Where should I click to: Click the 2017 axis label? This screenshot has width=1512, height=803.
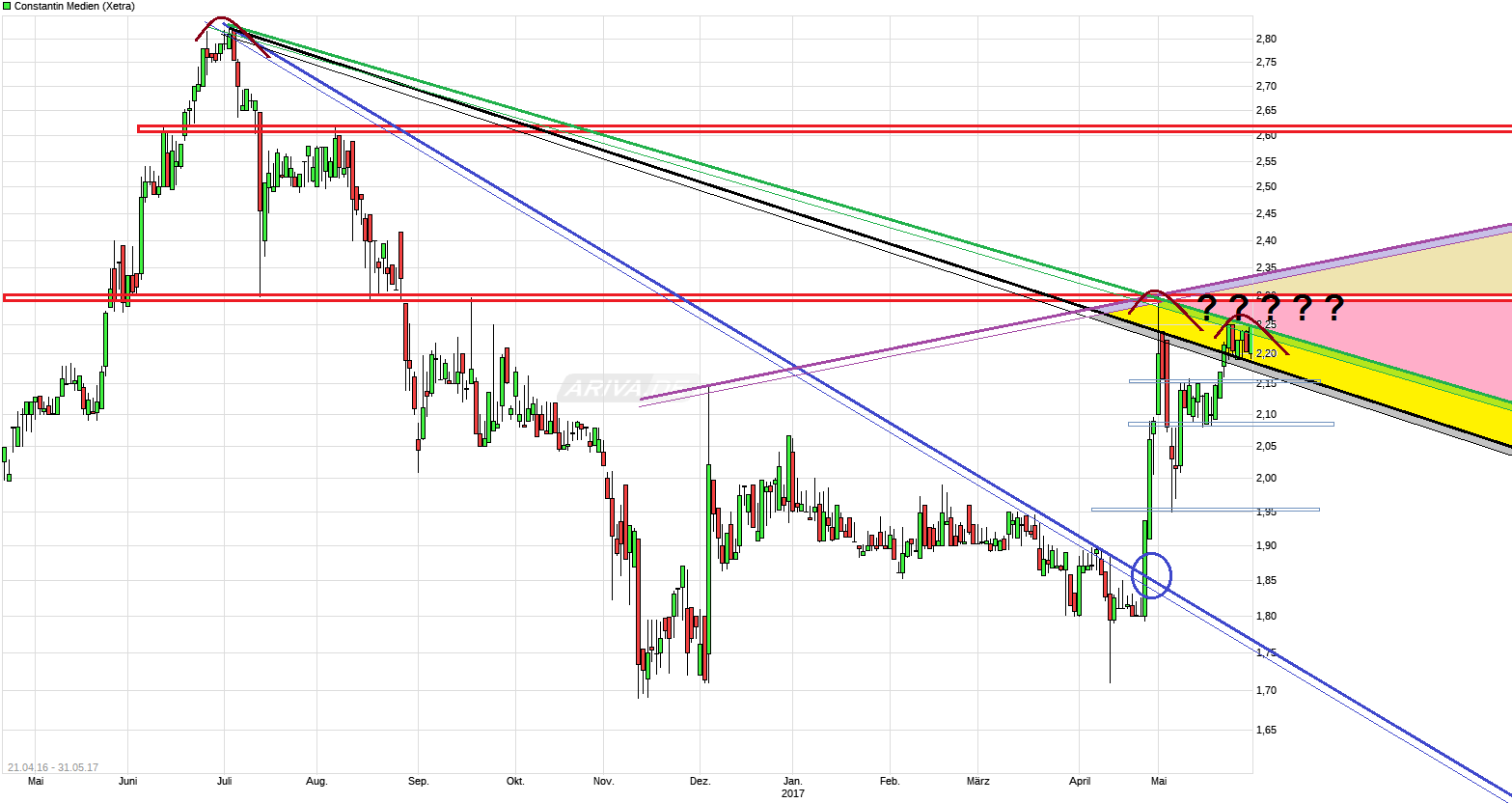[x=793, y=792]
